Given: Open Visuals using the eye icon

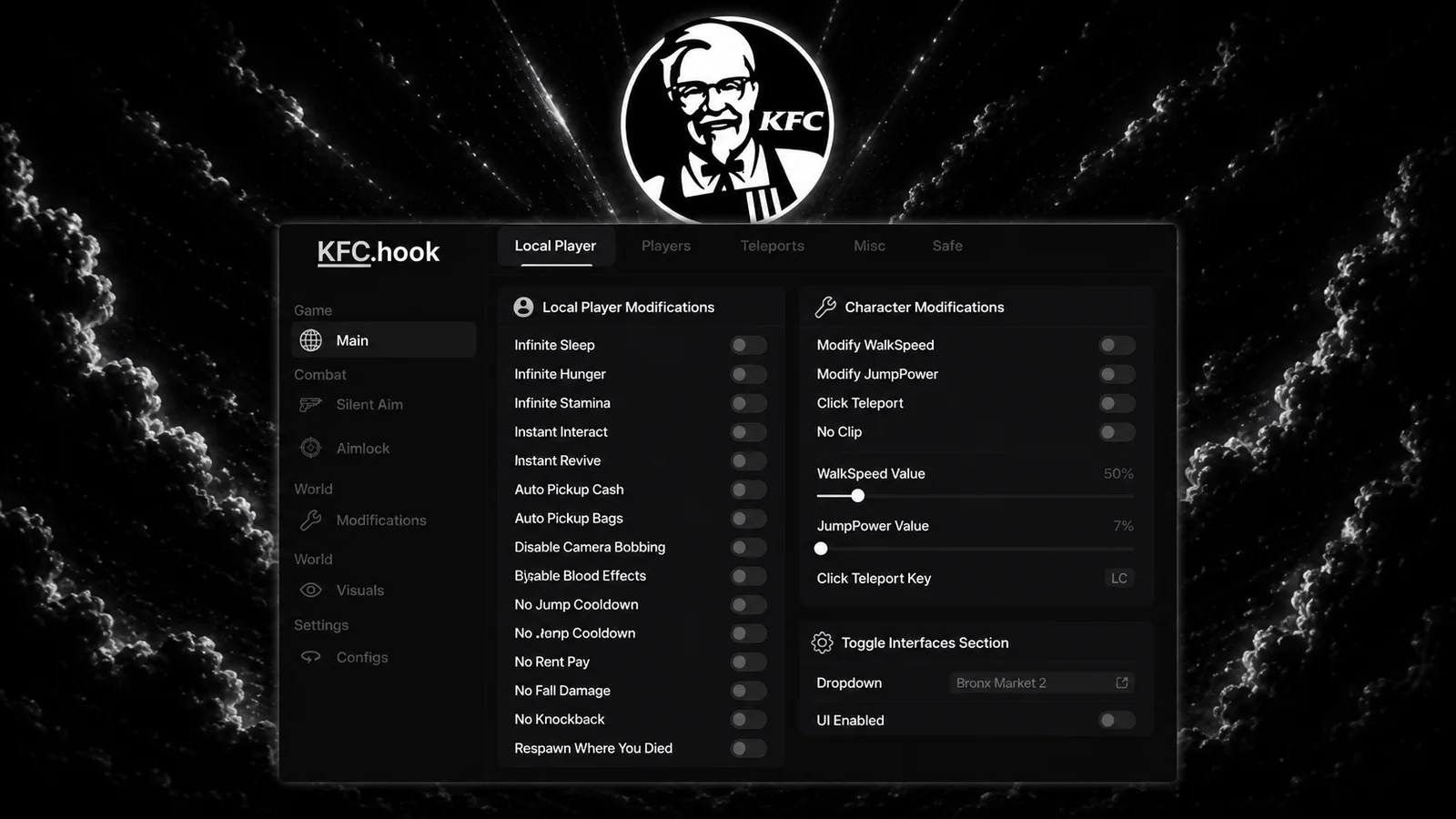Looking at the screenshot, I should click(x=310, y=590).
